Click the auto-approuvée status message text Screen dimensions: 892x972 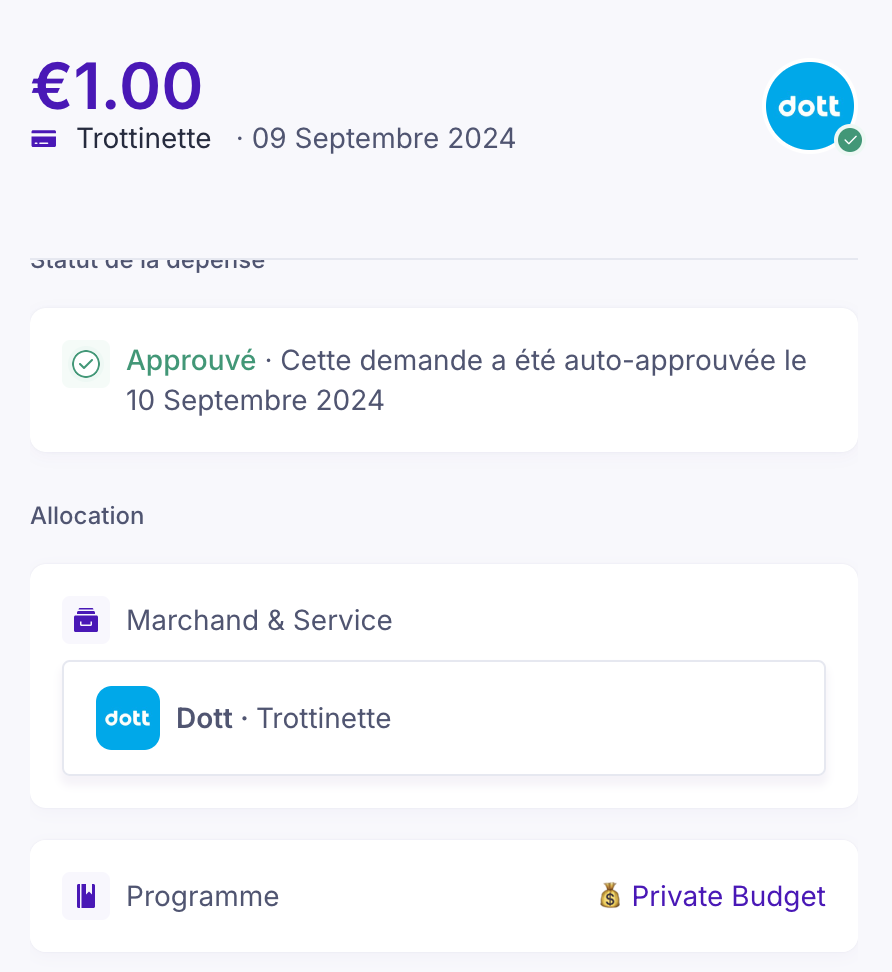(543, 360)
